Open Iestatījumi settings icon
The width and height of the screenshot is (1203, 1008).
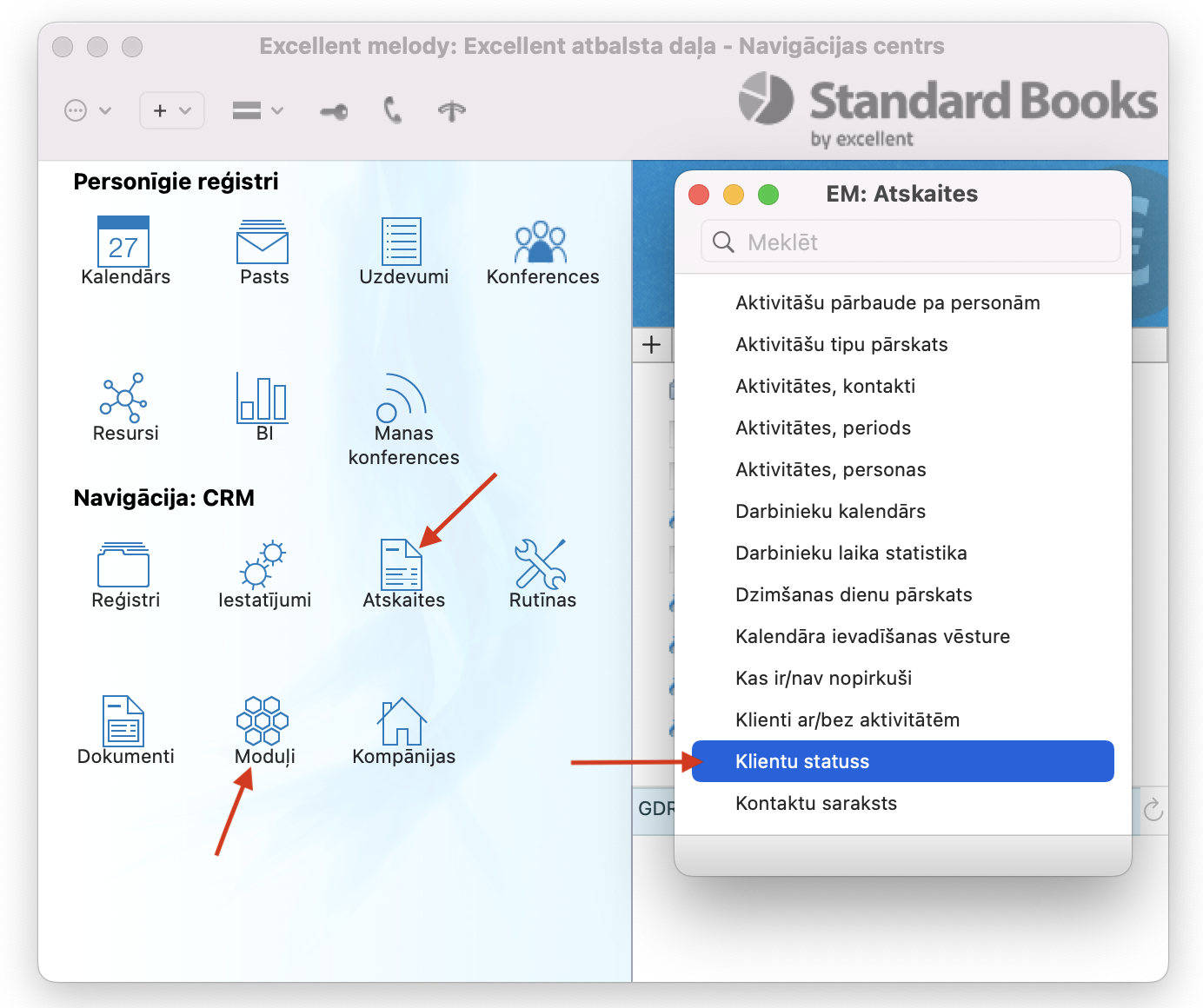point(263,566)
